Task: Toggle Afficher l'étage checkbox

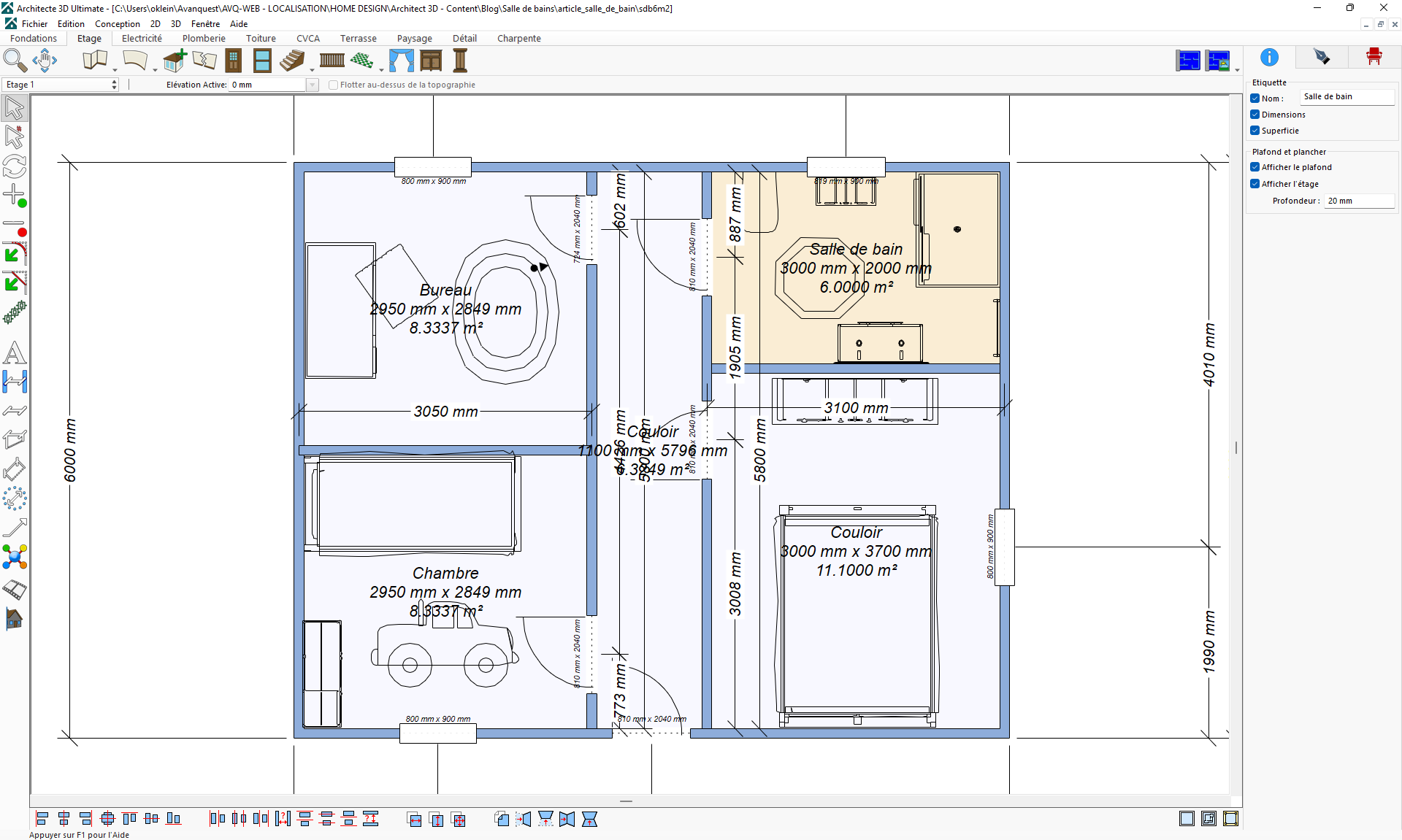Action: [1255, 184]
